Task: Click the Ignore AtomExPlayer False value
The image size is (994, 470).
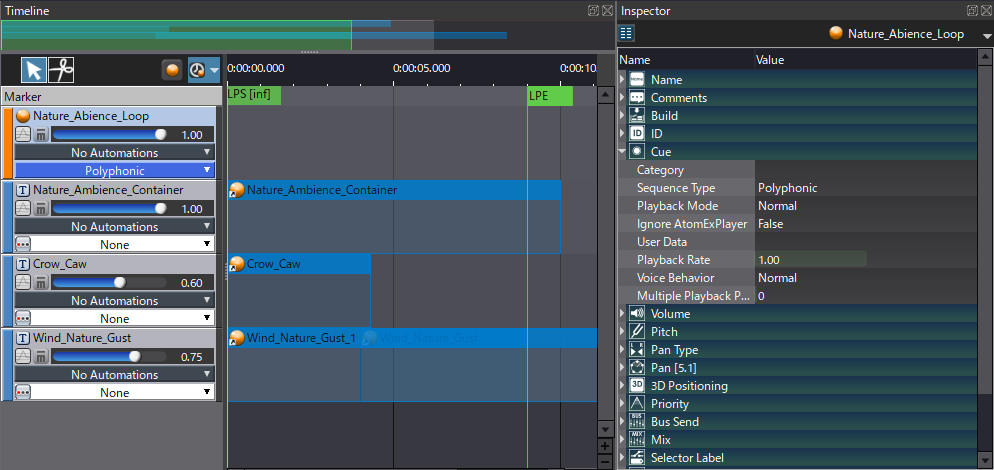Action: click(x=770, y=224)
